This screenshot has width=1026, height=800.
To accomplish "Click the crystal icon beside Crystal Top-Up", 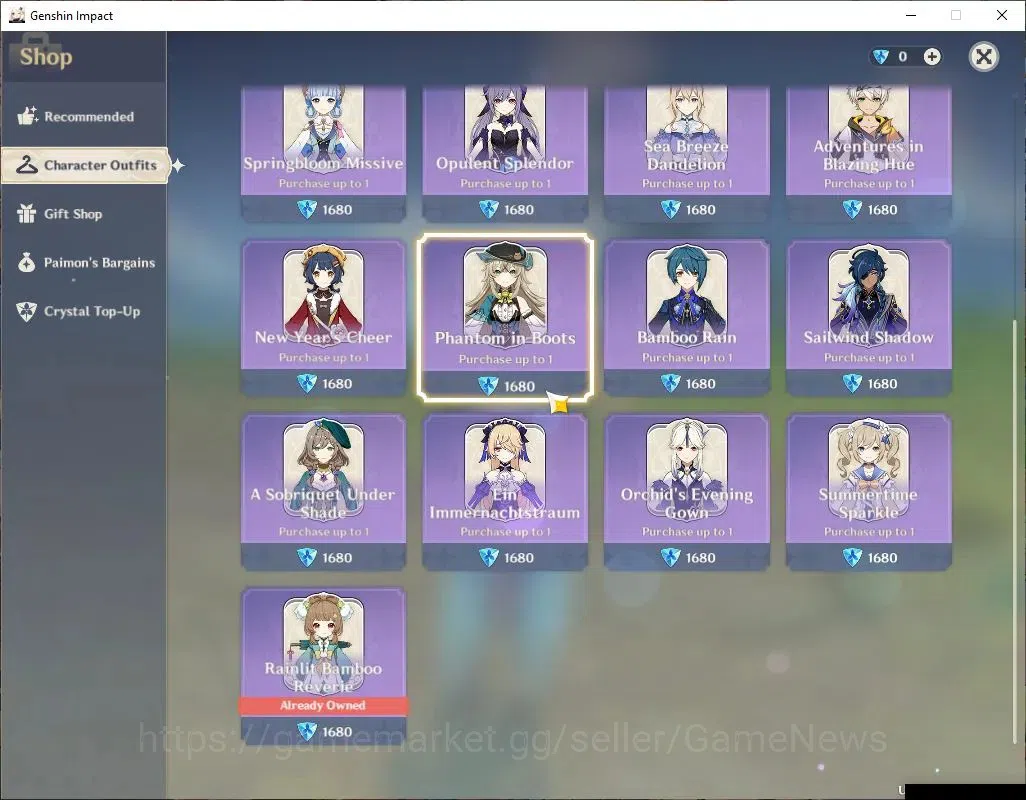I will coord(27,311).
